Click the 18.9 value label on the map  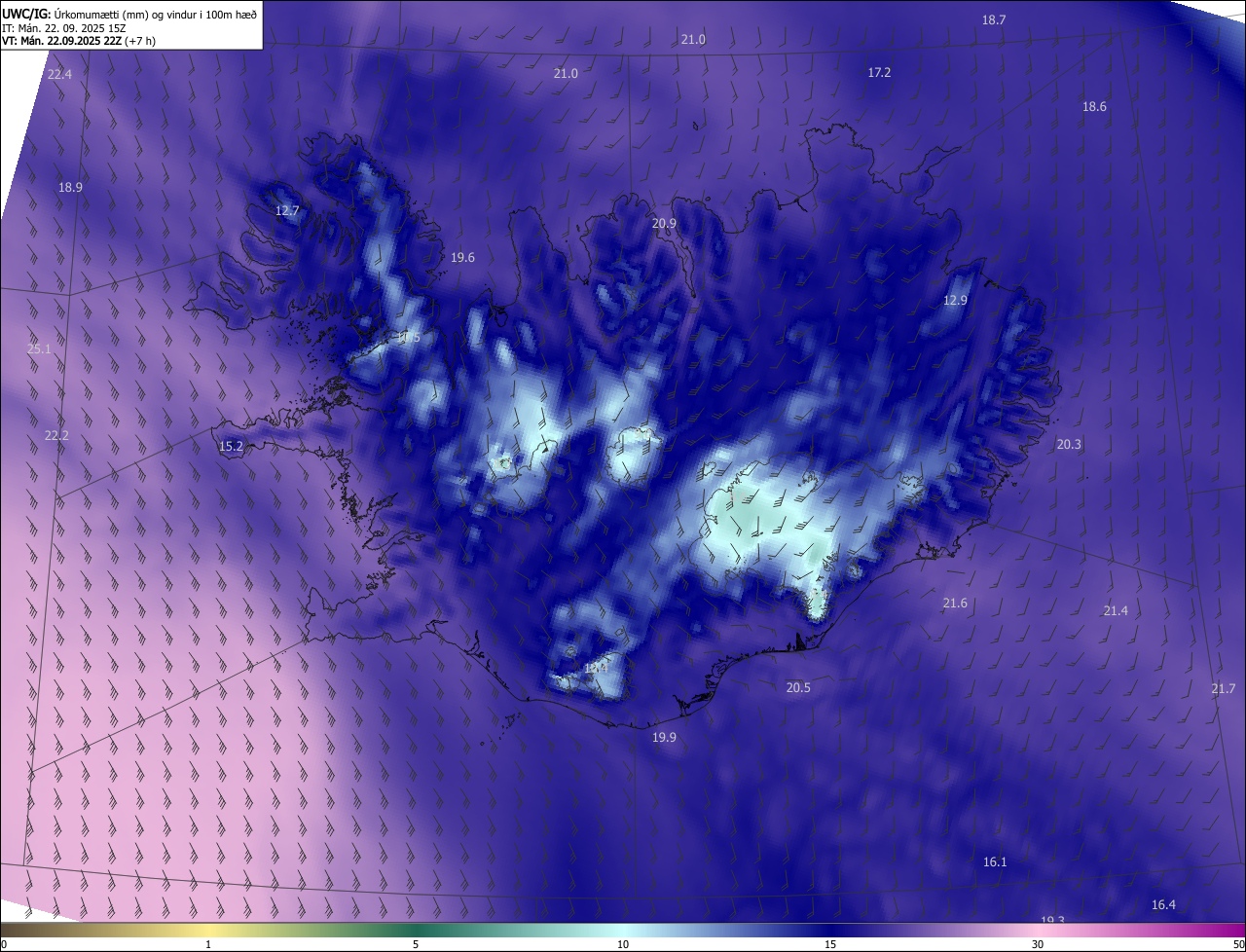click(70, 187)
